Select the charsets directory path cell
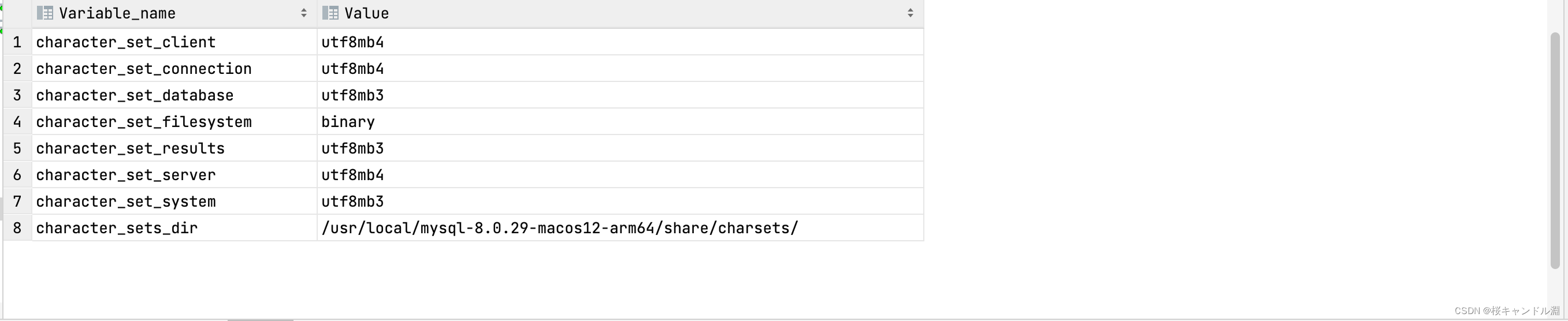This screenshot has height=321, width=1568. pyautogui.click(x=620, y=228)
